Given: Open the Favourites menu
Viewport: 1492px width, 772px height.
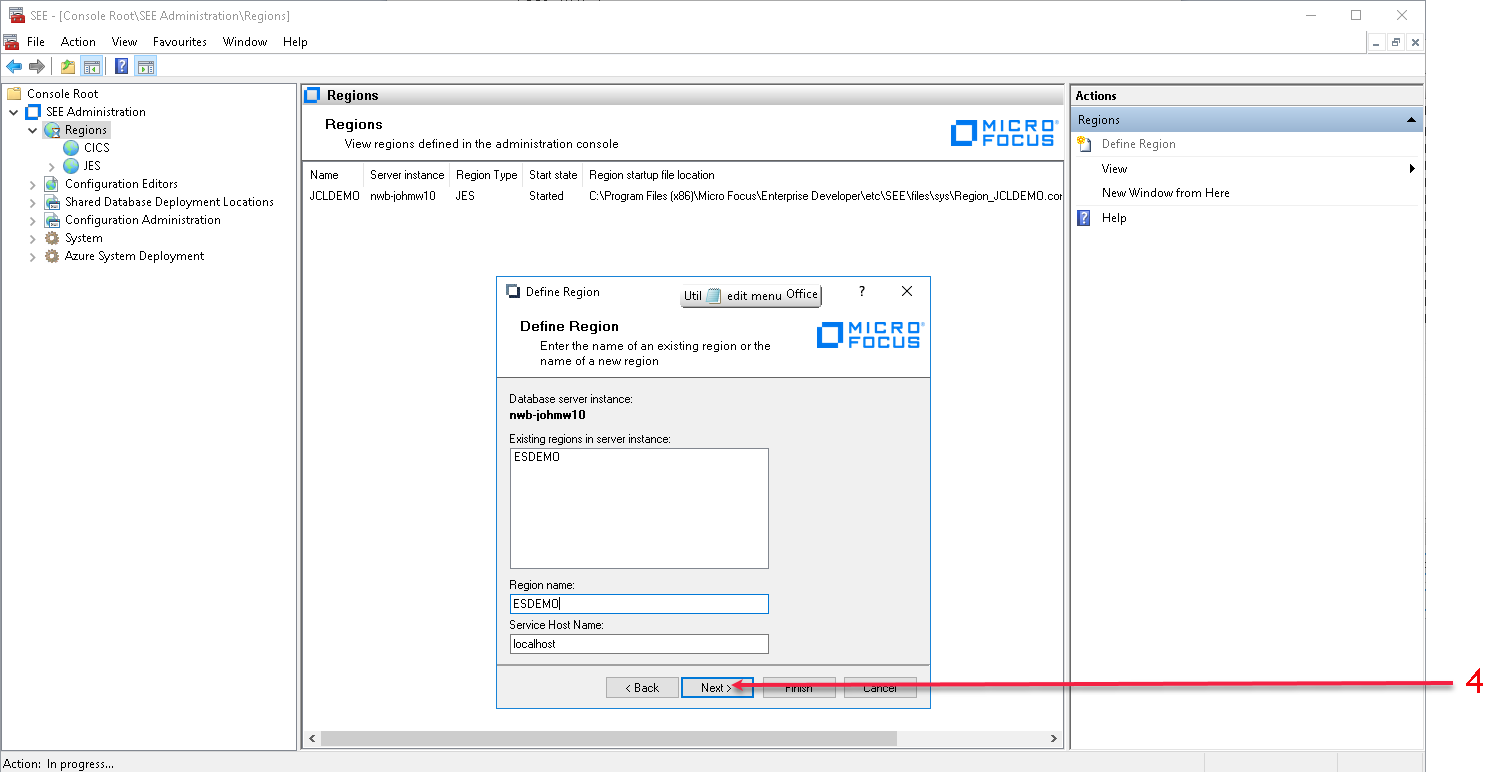Looking at the screenshot, I should point(180,42).
